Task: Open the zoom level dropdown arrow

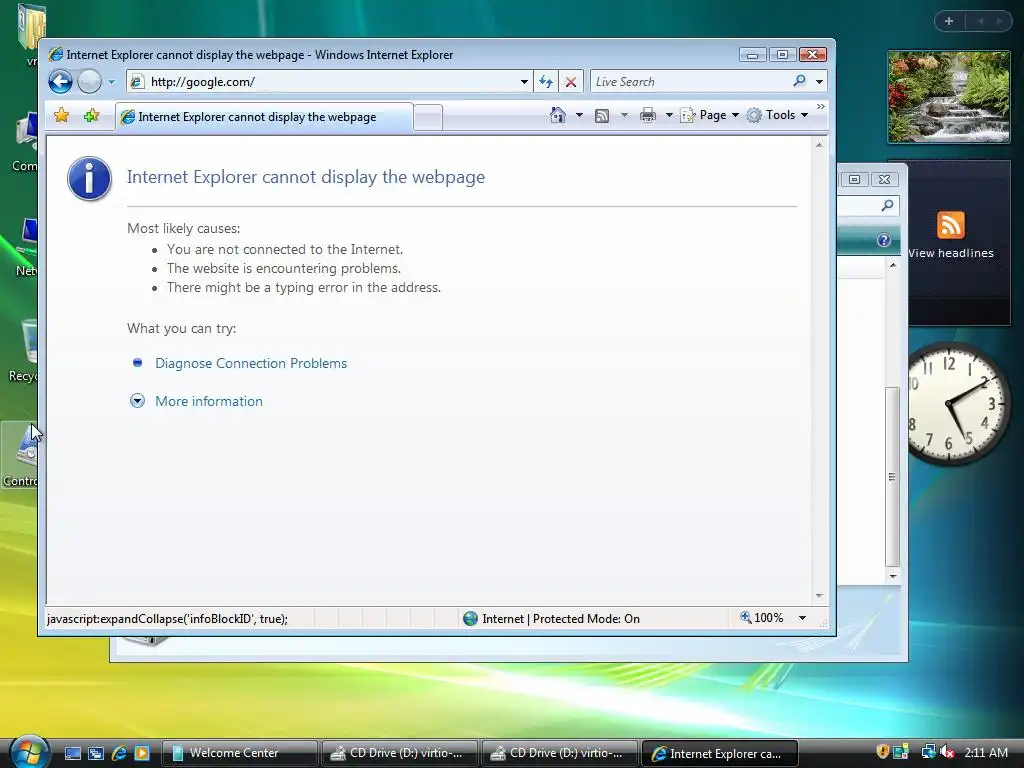Action: click(803, 618)
